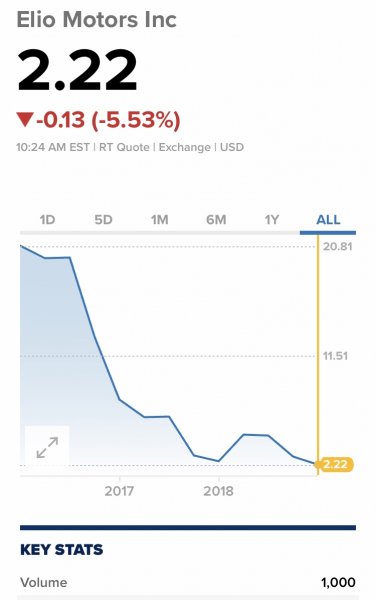
Task: Select the 5D time range tab
Action: (x=103, y=220)
